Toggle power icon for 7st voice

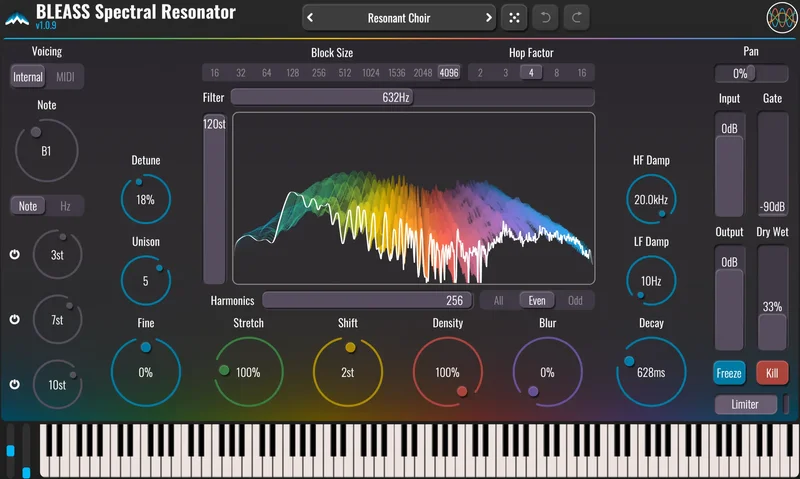click(x=15, y=319)
